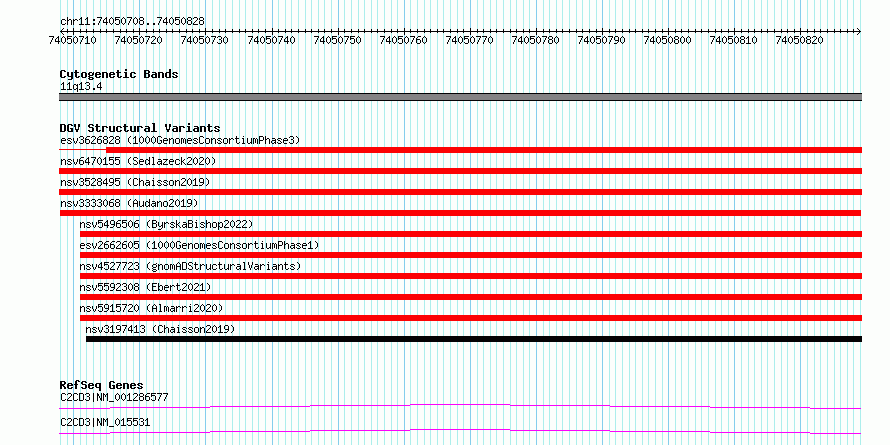Screen dimensions: 890x445
Task: Click ruler coordinate 74050710
Action: [72, 40]
